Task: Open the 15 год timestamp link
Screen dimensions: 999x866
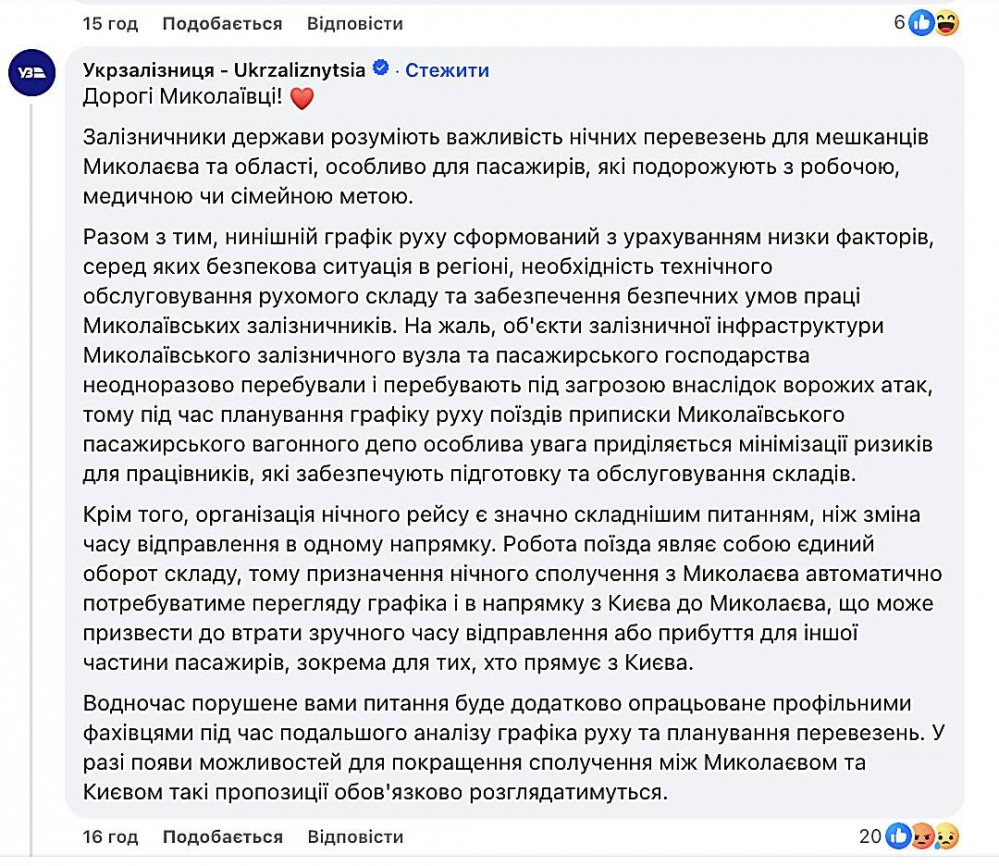Action: coord(110,24)
